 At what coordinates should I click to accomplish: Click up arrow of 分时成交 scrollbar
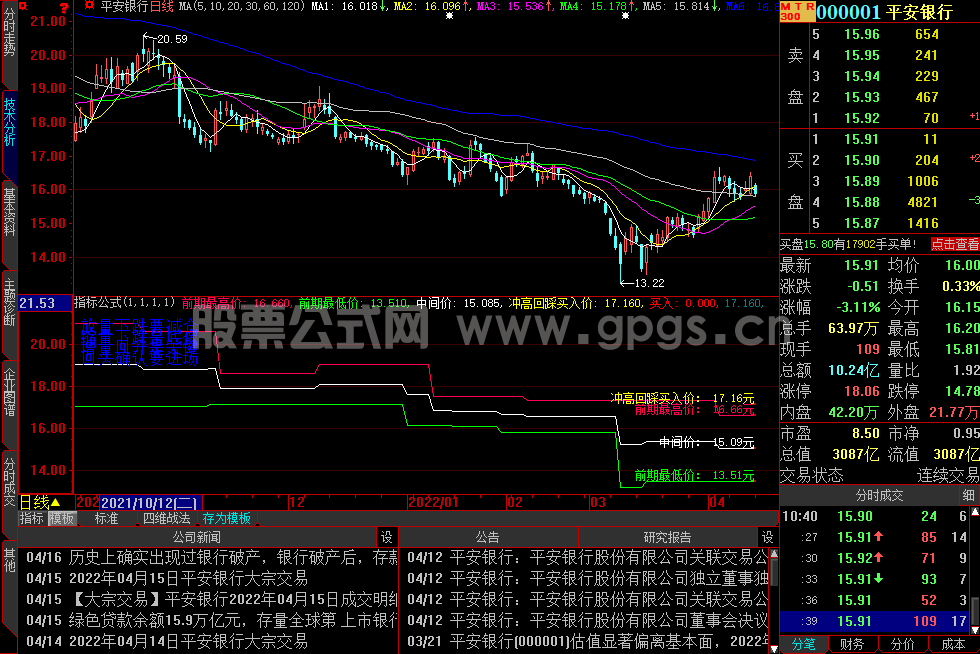(x=974, y=512)
